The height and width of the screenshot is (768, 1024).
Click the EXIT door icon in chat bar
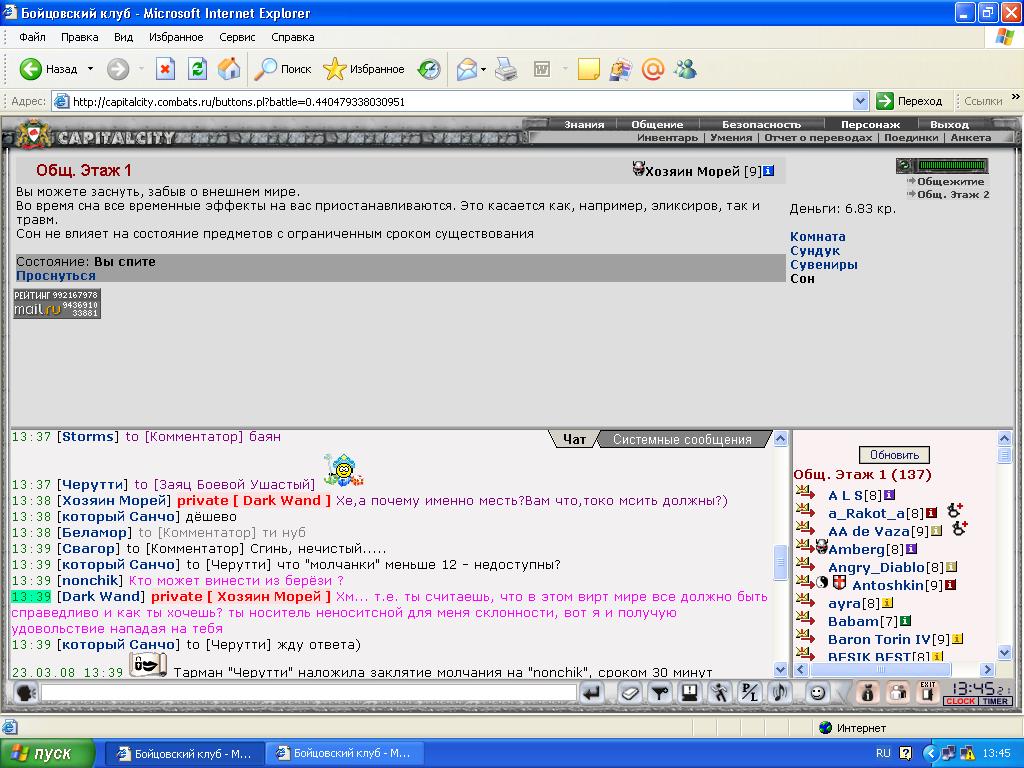tap(927, 692)
